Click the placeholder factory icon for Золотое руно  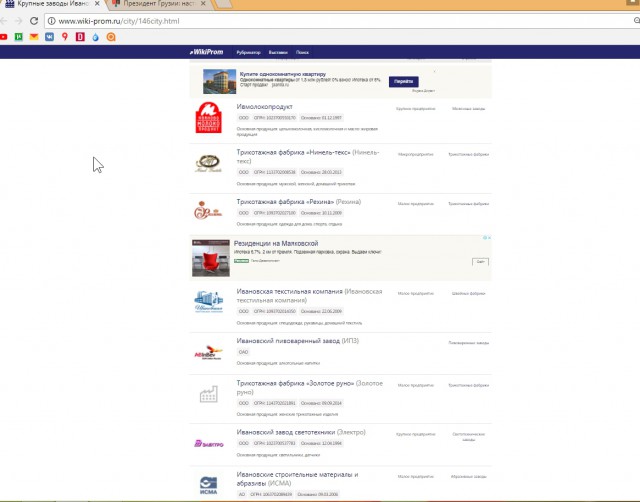(x=209, y=394)
